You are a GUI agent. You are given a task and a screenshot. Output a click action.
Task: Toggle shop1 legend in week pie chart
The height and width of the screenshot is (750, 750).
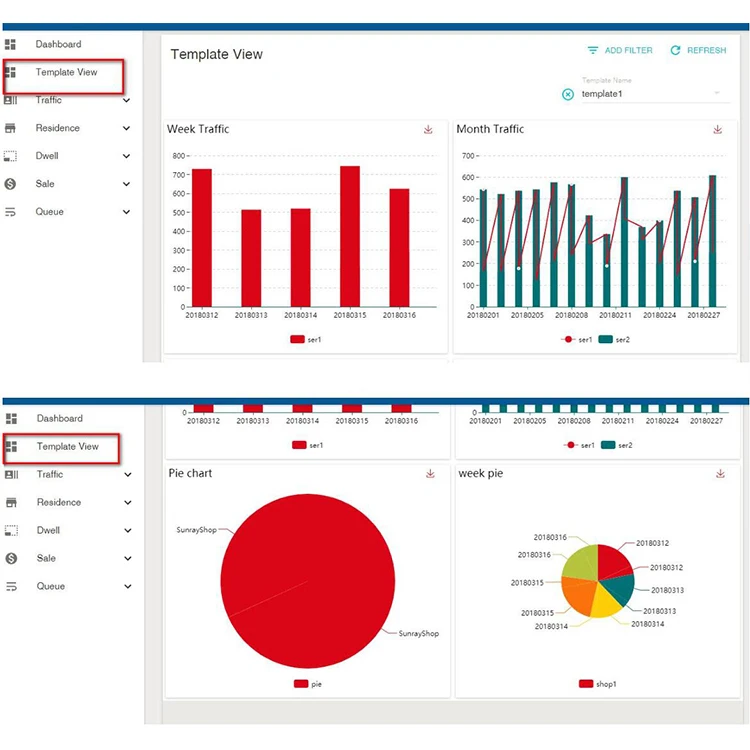click(x=597, y=684)
